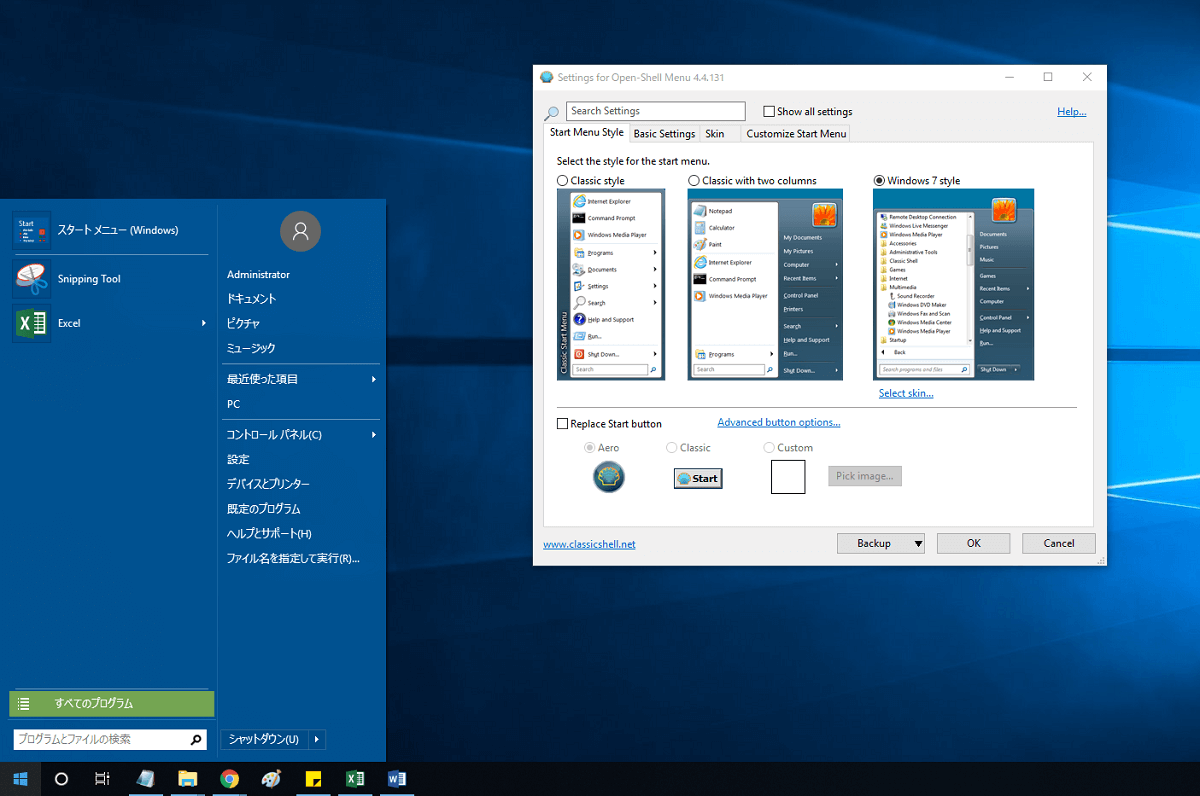The height and width of the screenshot is (796, 1200).
Task: Select Classic style radio button
Action: point(562,181)
